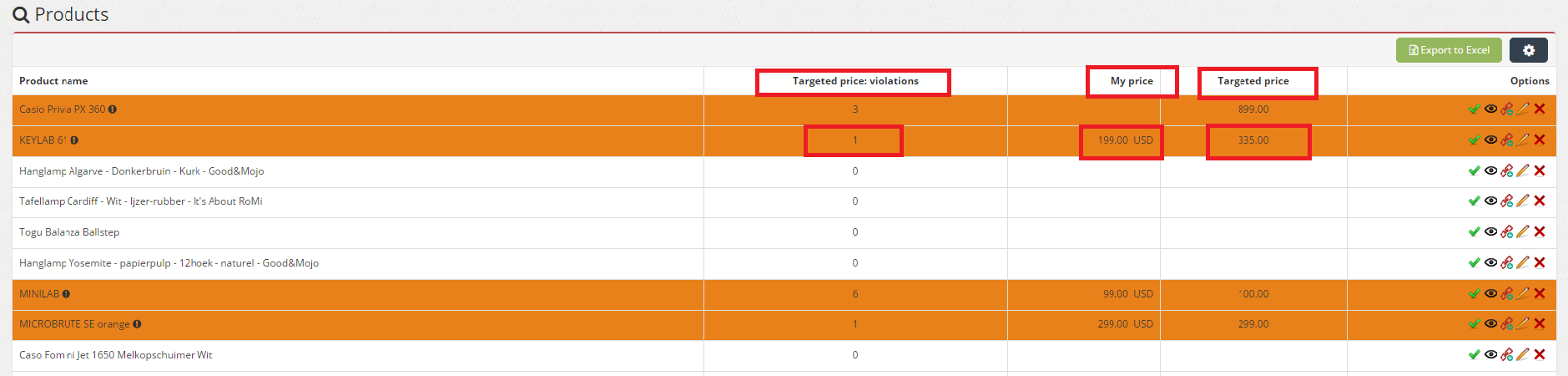The width and height of the screenshot is (1568, 376).
Task: Select the MINILAB product name
Action: click(x=39, y=294)
